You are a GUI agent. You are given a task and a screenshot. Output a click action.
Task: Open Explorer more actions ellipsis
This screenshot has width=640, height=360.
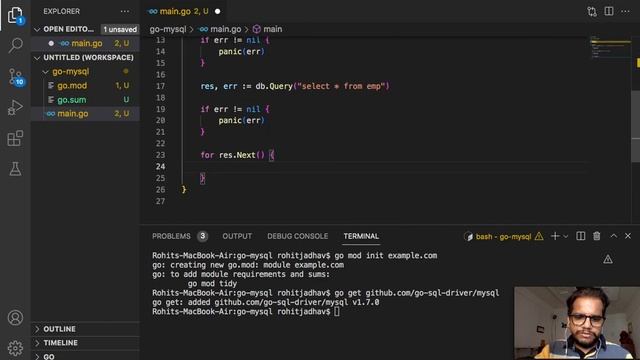[x=125, y=11]
